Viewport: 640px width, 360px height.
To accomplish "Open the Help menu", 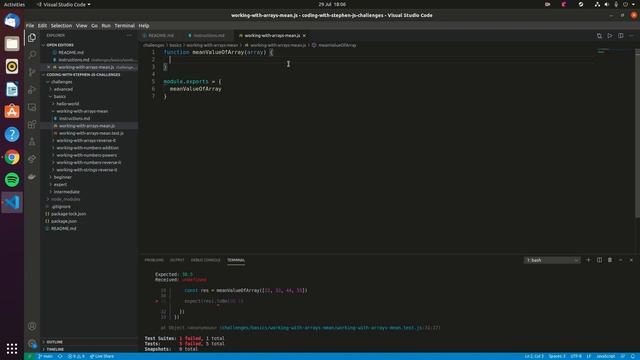I will tap(144, 25).
